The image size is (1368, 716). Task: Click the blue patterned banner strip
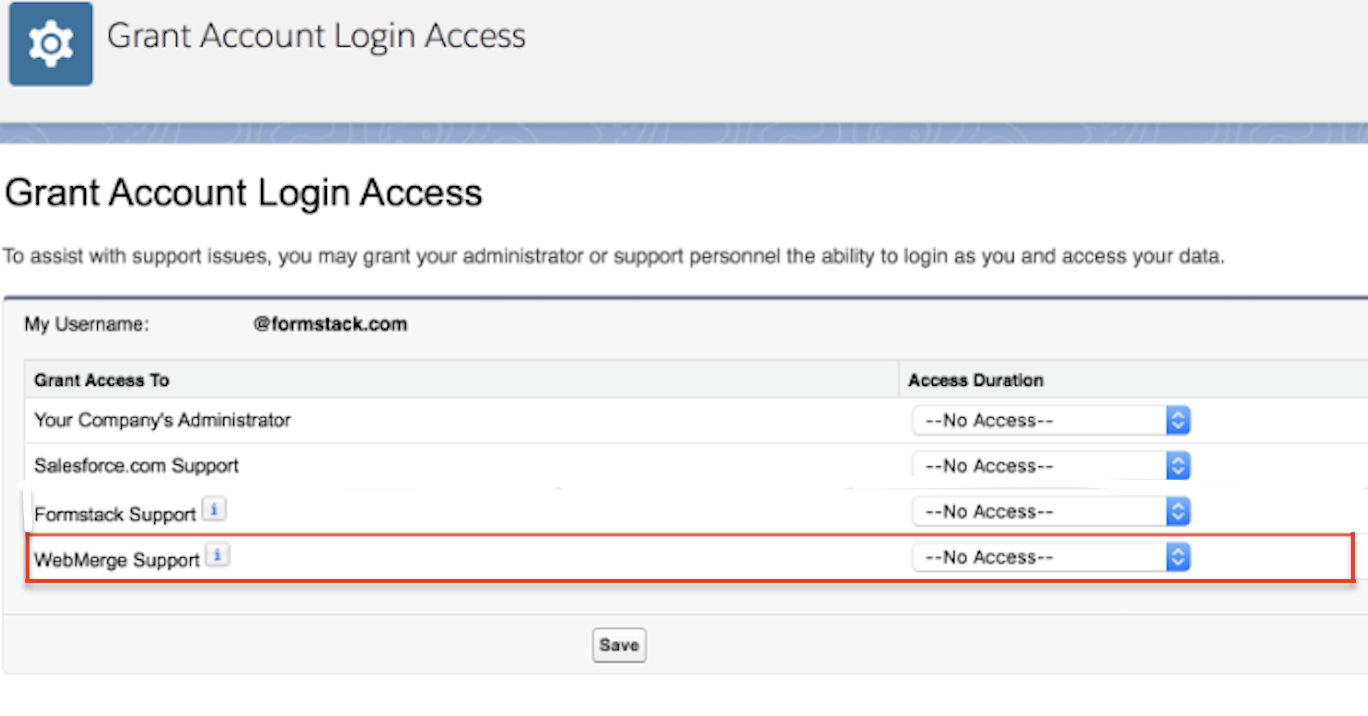pyautogui.click(x=684, y=134)
